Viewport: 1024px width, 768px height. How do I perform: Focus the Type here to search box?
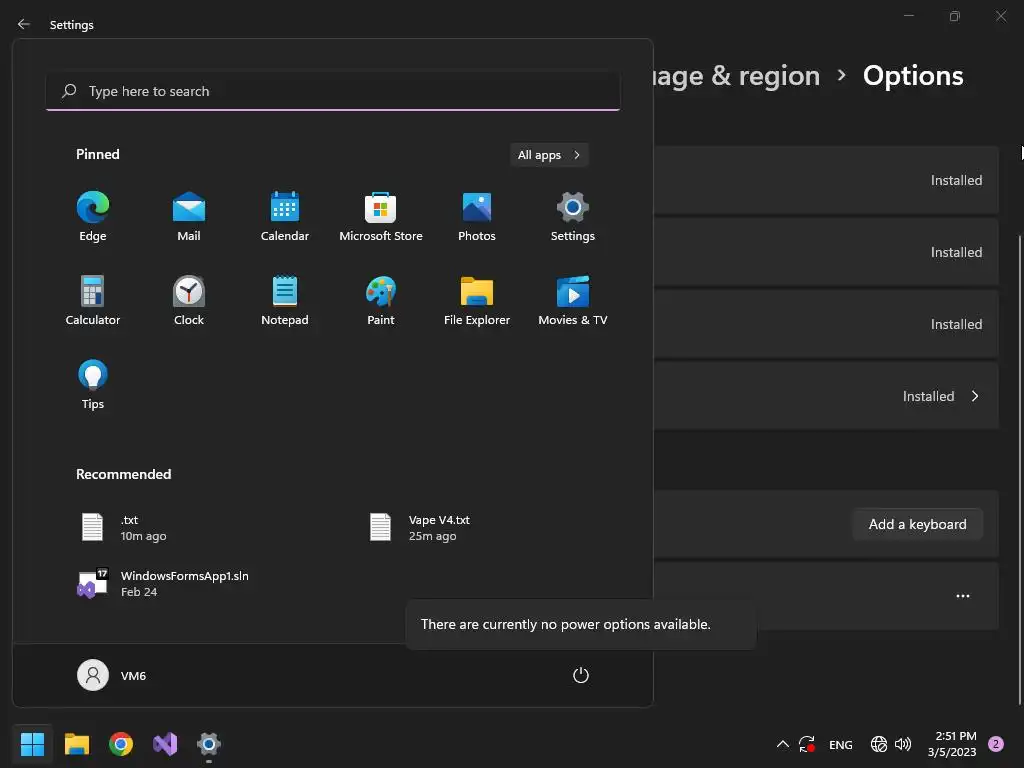[333, 91]
